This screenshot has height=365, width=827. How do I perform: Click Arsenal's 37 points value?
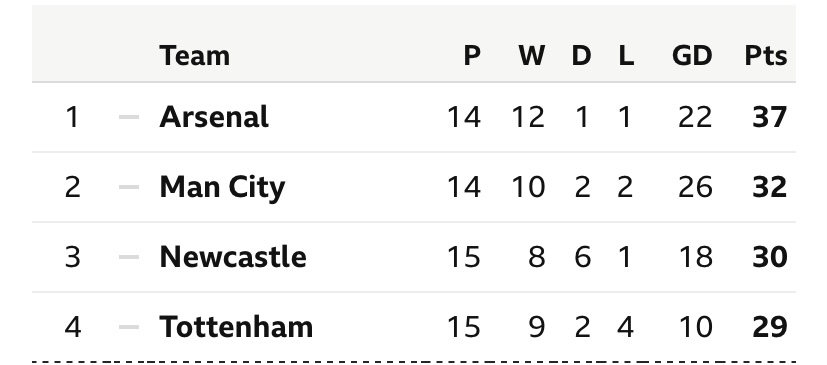pos(770,117)
